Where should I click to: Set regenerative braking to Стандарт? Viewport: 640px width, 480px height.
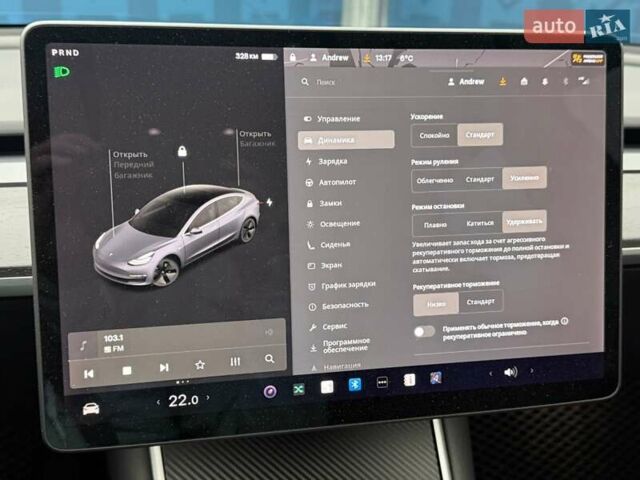pyautogui.click(x=480, y=301)
